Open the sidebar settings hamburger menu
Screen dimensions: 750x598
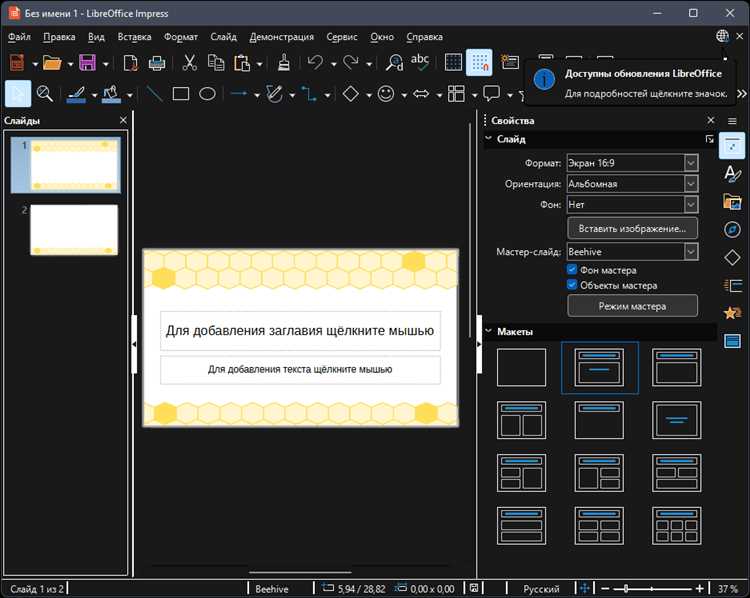click(732, 121)
